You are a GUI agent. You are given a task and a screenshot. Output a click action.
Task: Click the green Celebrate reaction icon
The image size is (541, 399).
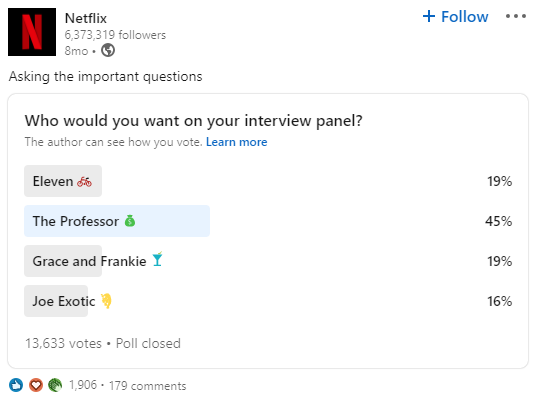click(x=55, y=385)
